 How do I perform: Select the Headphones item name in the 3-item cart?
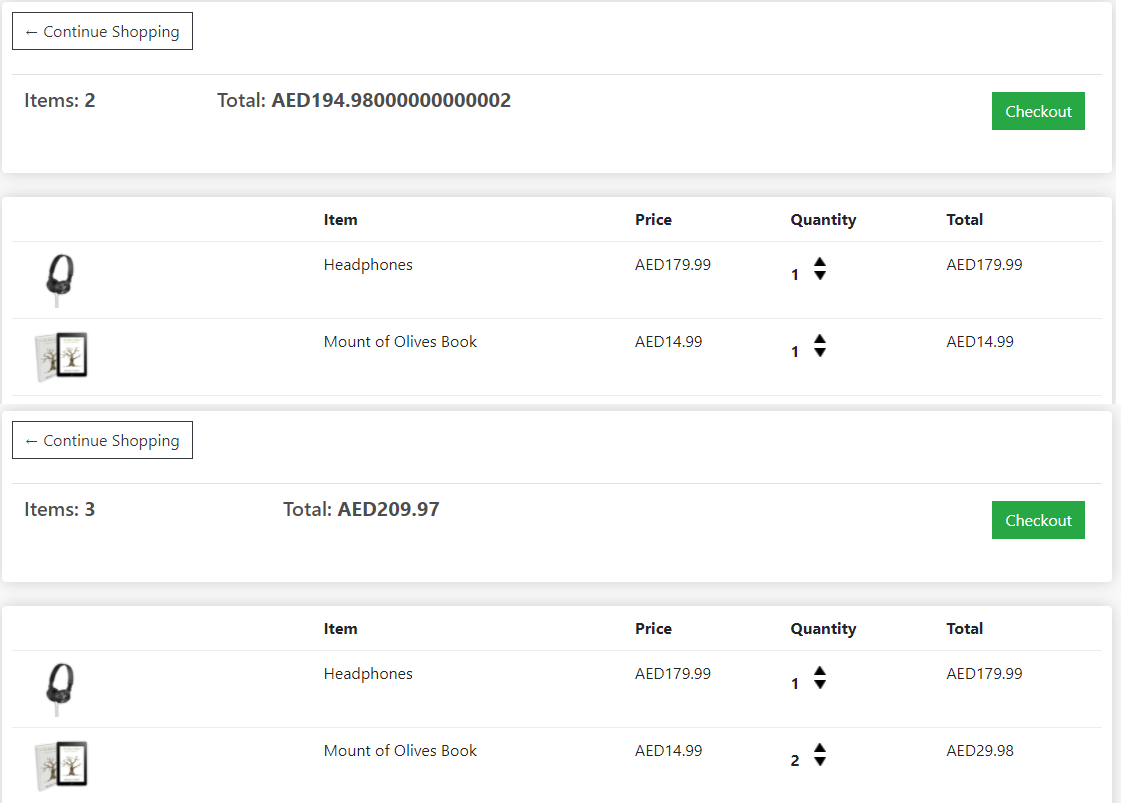368,674
